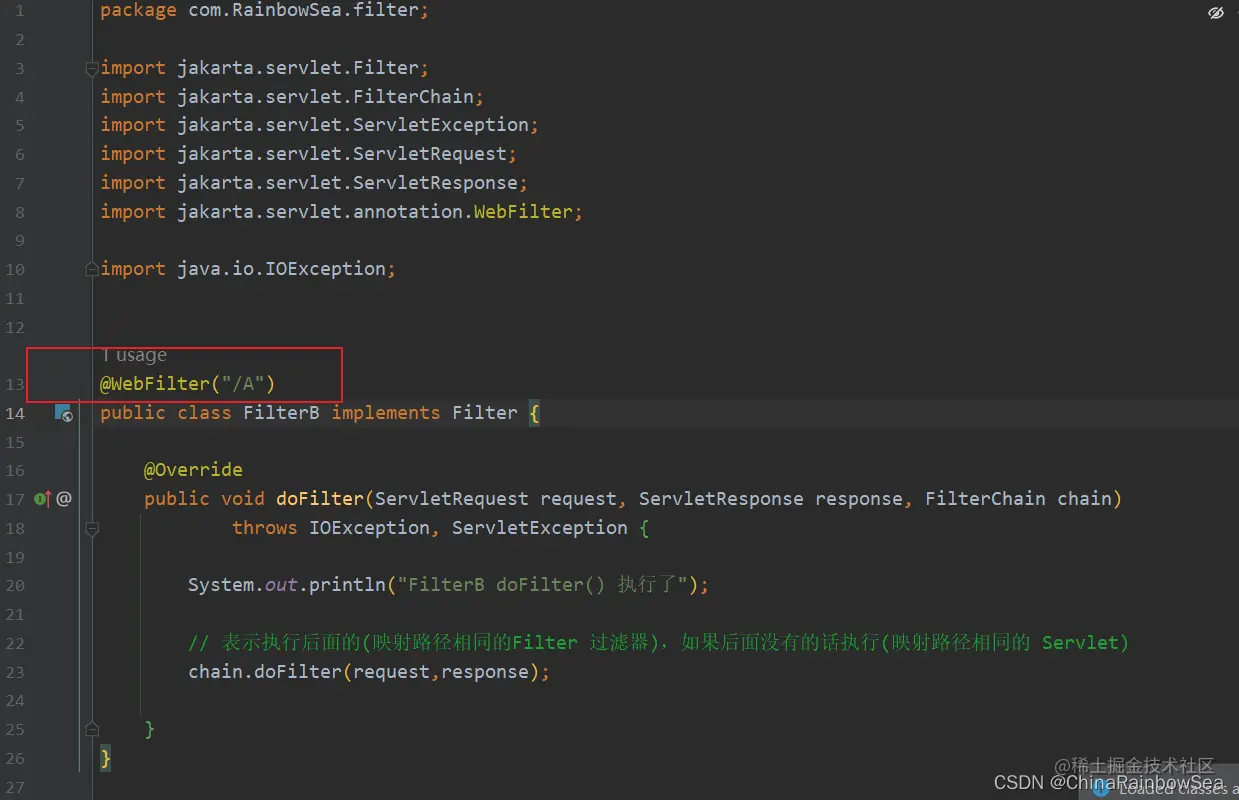Click the ServletRequest request parameter
The height and width of the screenshot is (800, 1239).
tap(496, 498)
